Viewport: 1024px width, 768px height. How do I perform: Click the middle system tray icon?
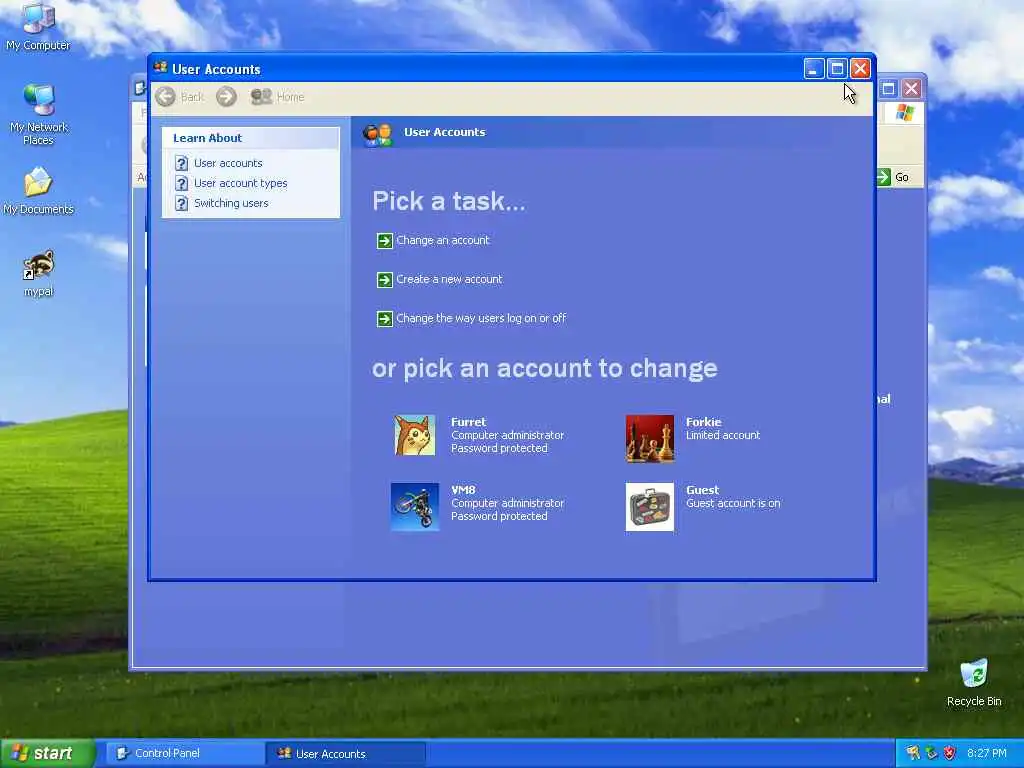click(931, 754)
